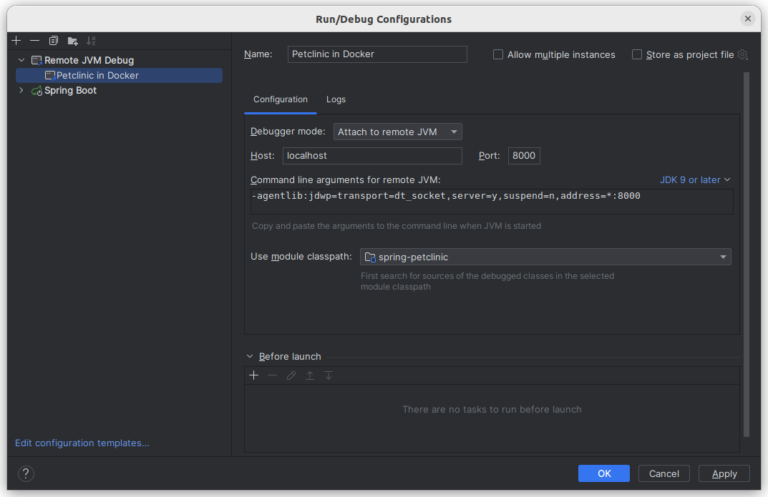
Task: Open the Use module classpath dropdown
Action: click(545, 257)
